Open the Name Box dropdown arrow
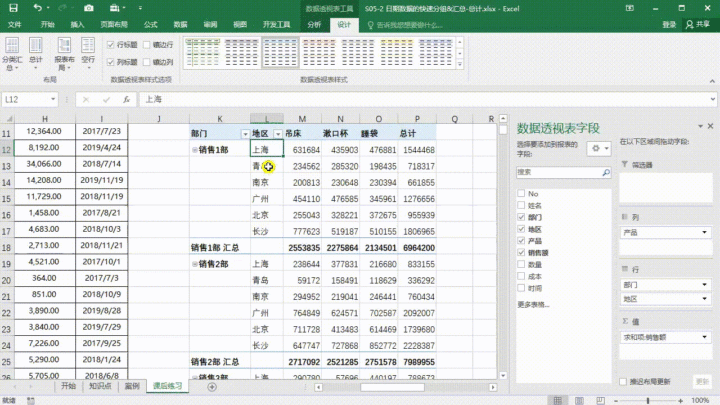Viewport: 720px width, 405px height. pos(53,99)
